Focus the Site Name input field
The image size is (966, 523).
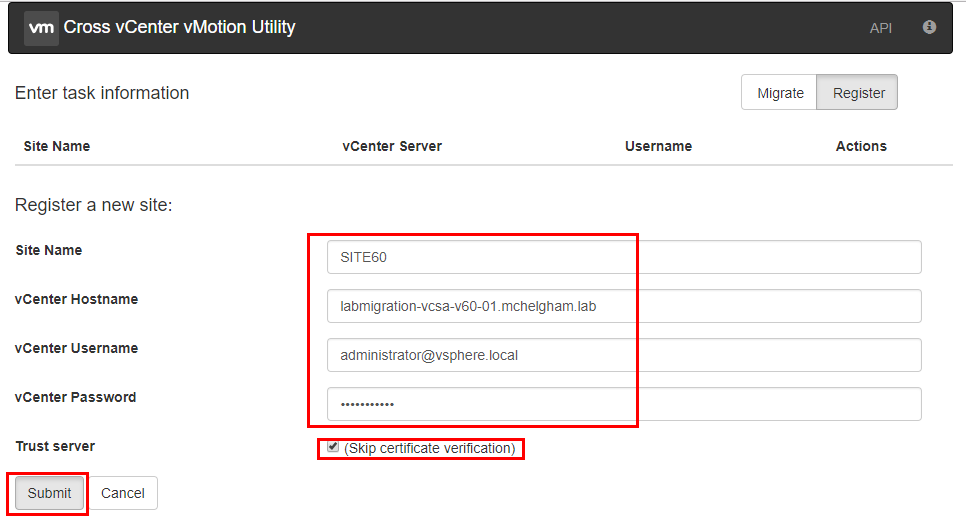tap(624, 257)
